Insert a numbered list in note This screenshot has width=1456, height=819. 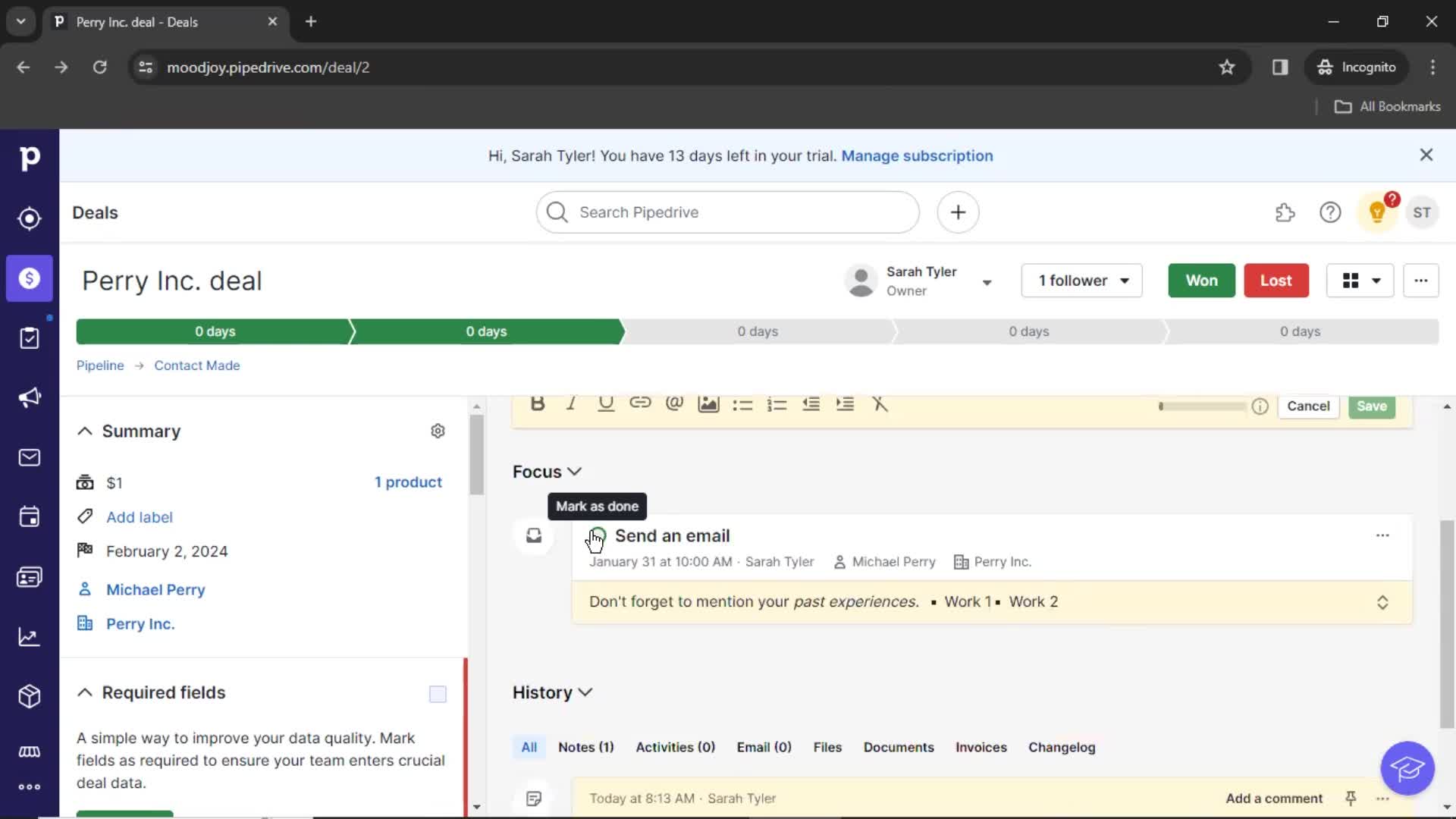(x=777, y=405)
